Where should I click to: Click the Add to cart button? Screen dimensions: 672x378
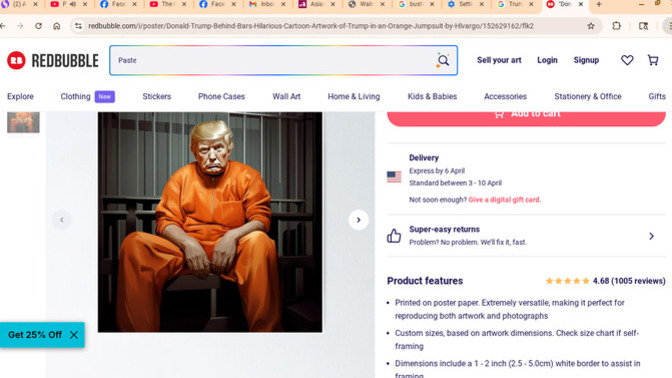(x=526, y=119)
